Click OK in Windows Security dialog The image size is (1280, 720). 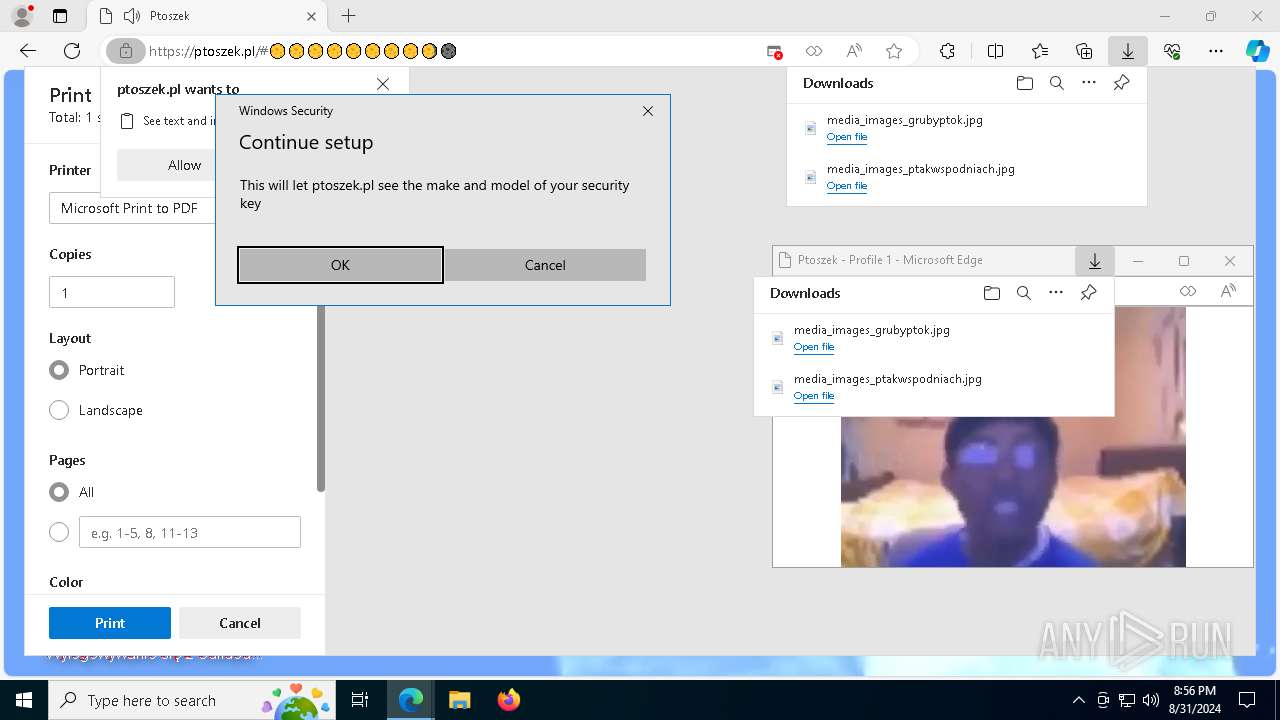click(340, 265)
